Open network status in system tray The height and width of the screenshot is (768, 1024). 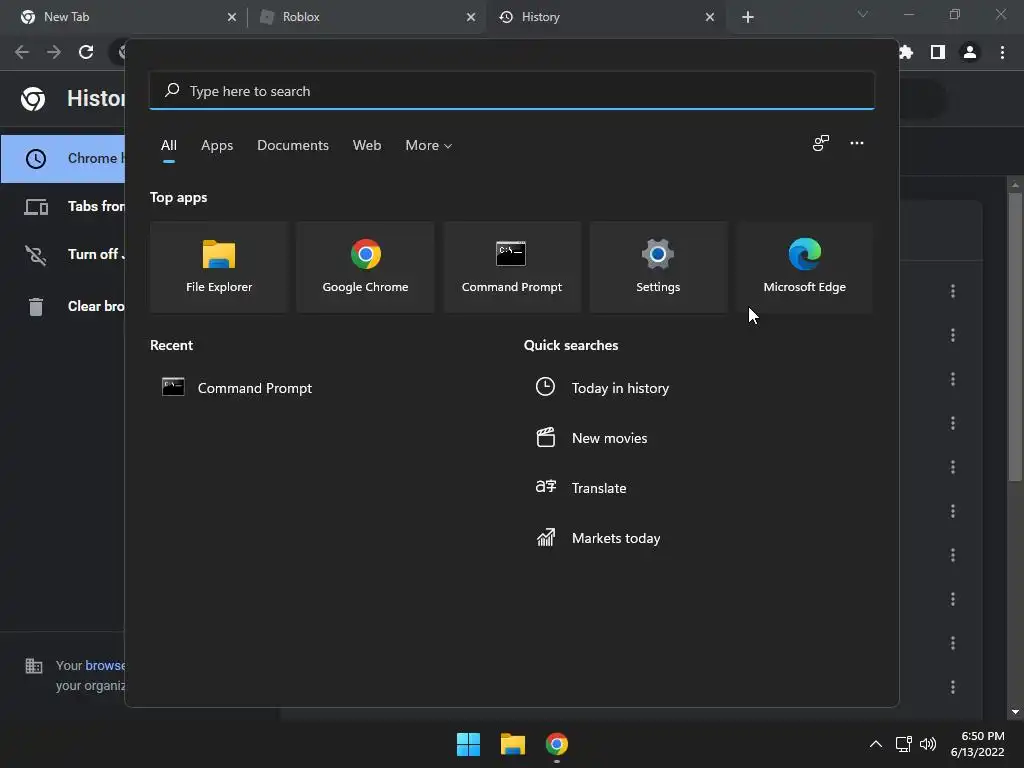[x=903, y=744]
